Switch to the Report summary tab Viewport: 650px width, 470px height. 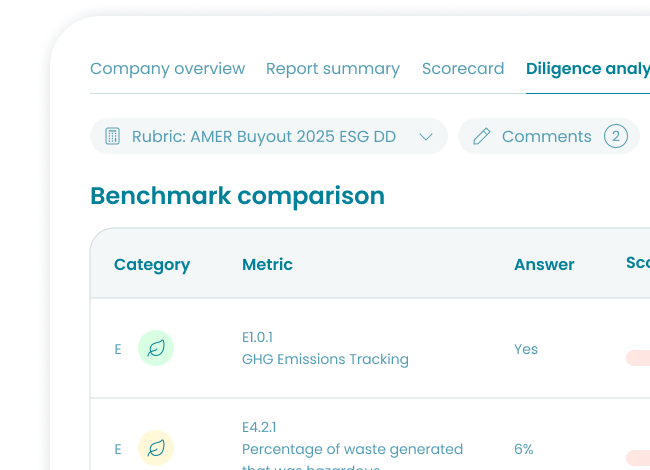point(333,69)
